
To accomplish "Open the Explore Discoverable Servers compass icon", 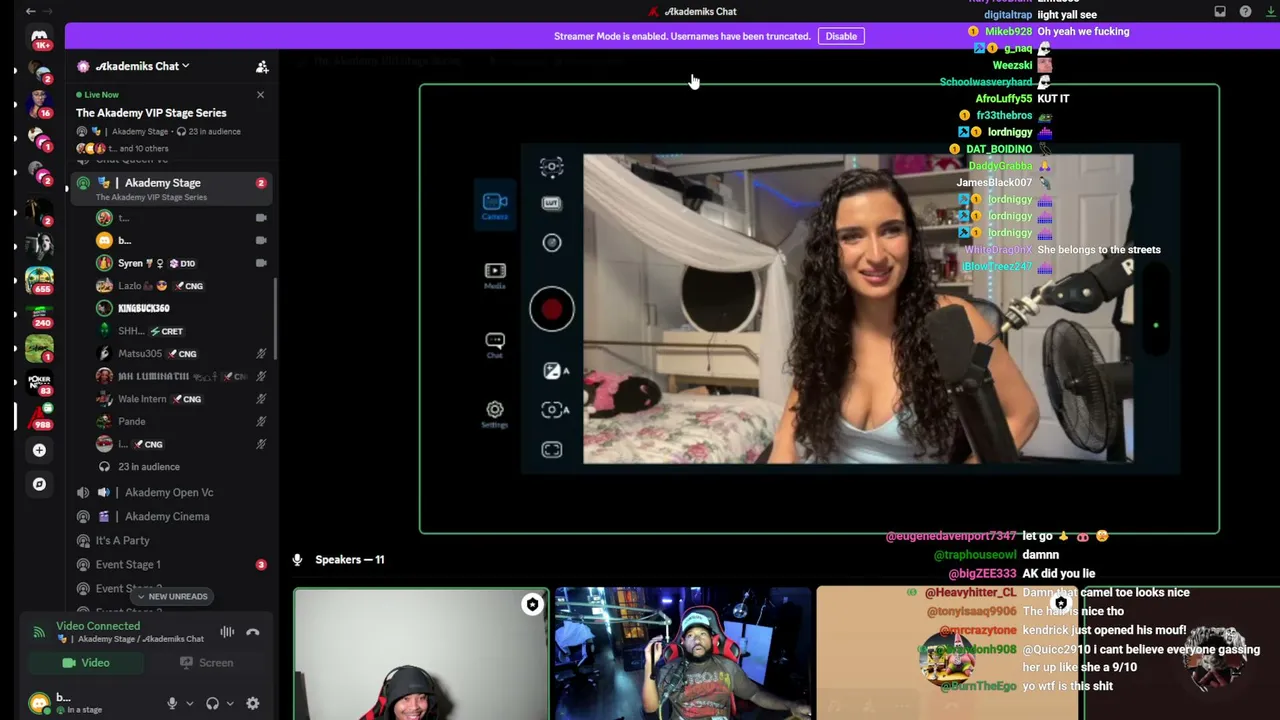I will coord(39,484).
